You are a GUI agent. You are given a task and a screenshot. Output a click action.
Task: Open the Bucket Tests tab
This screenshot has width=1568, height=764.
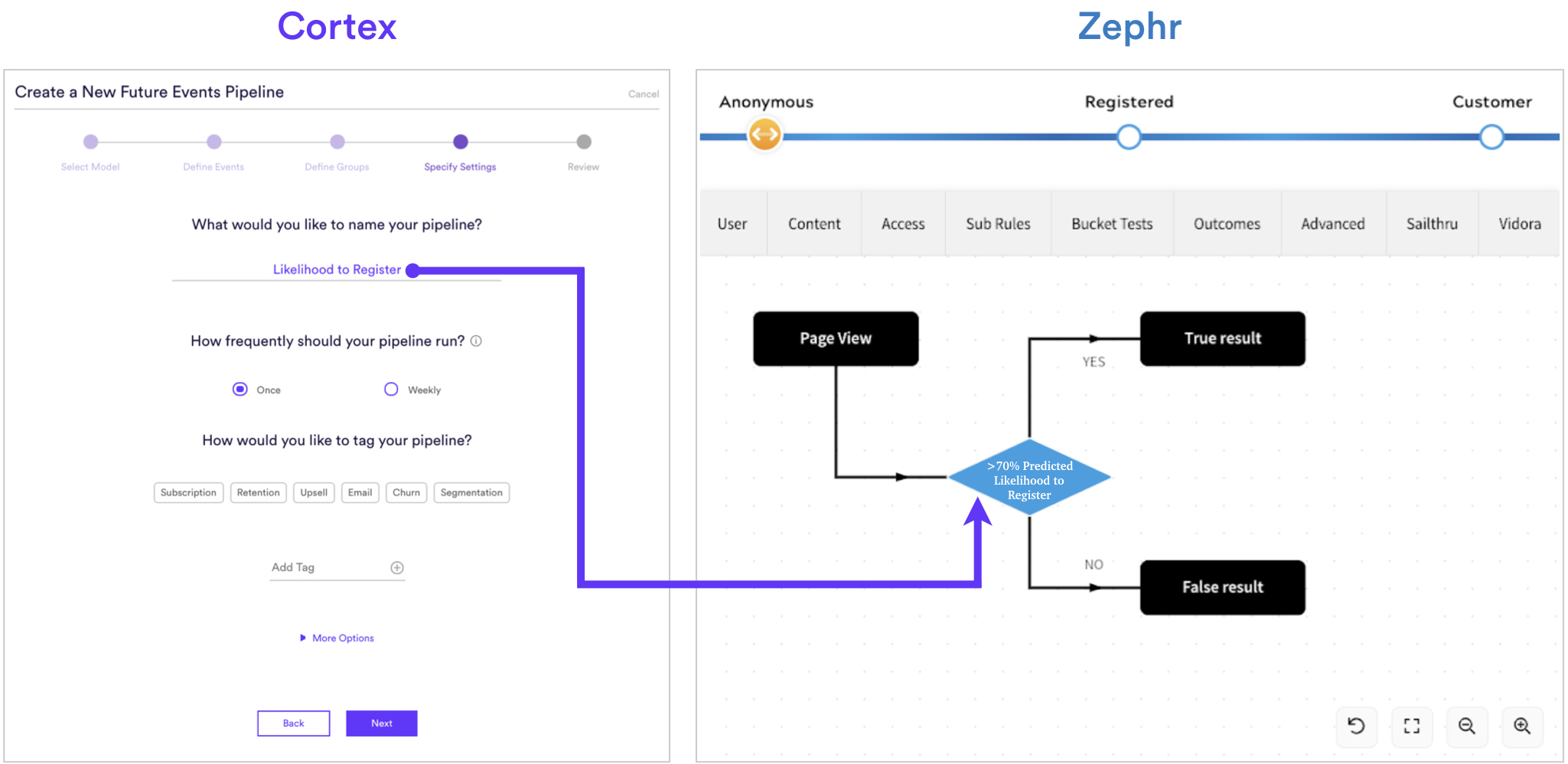[1112, 224]
